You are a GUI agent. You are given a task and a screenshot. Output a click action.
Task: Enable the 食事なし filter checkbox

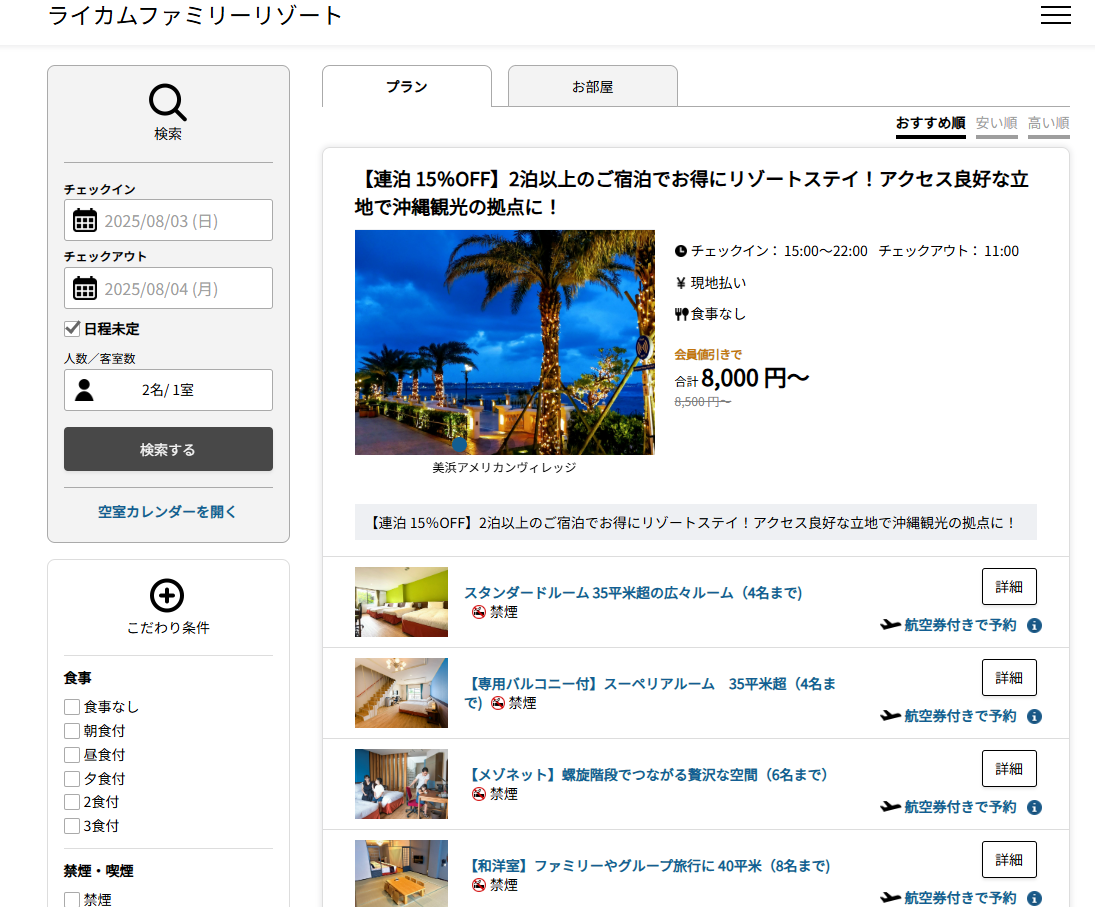pyautogui.click(x=72, y=707)
